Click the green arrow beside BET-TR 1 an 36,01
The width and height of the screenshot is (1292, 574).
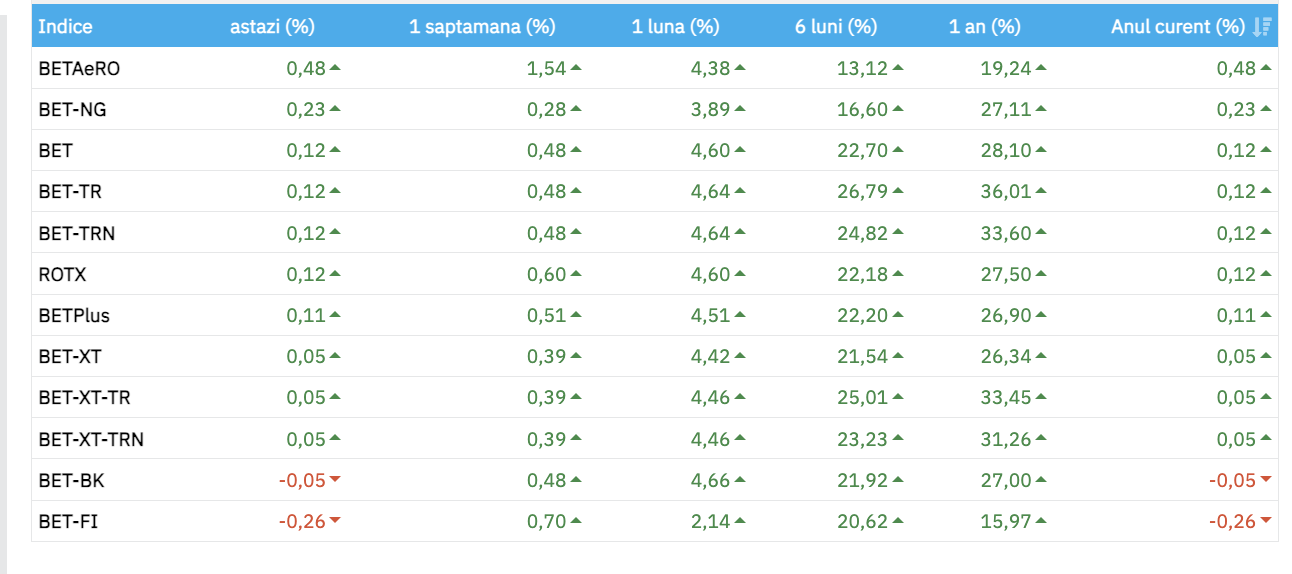[x=1041, y=191]
